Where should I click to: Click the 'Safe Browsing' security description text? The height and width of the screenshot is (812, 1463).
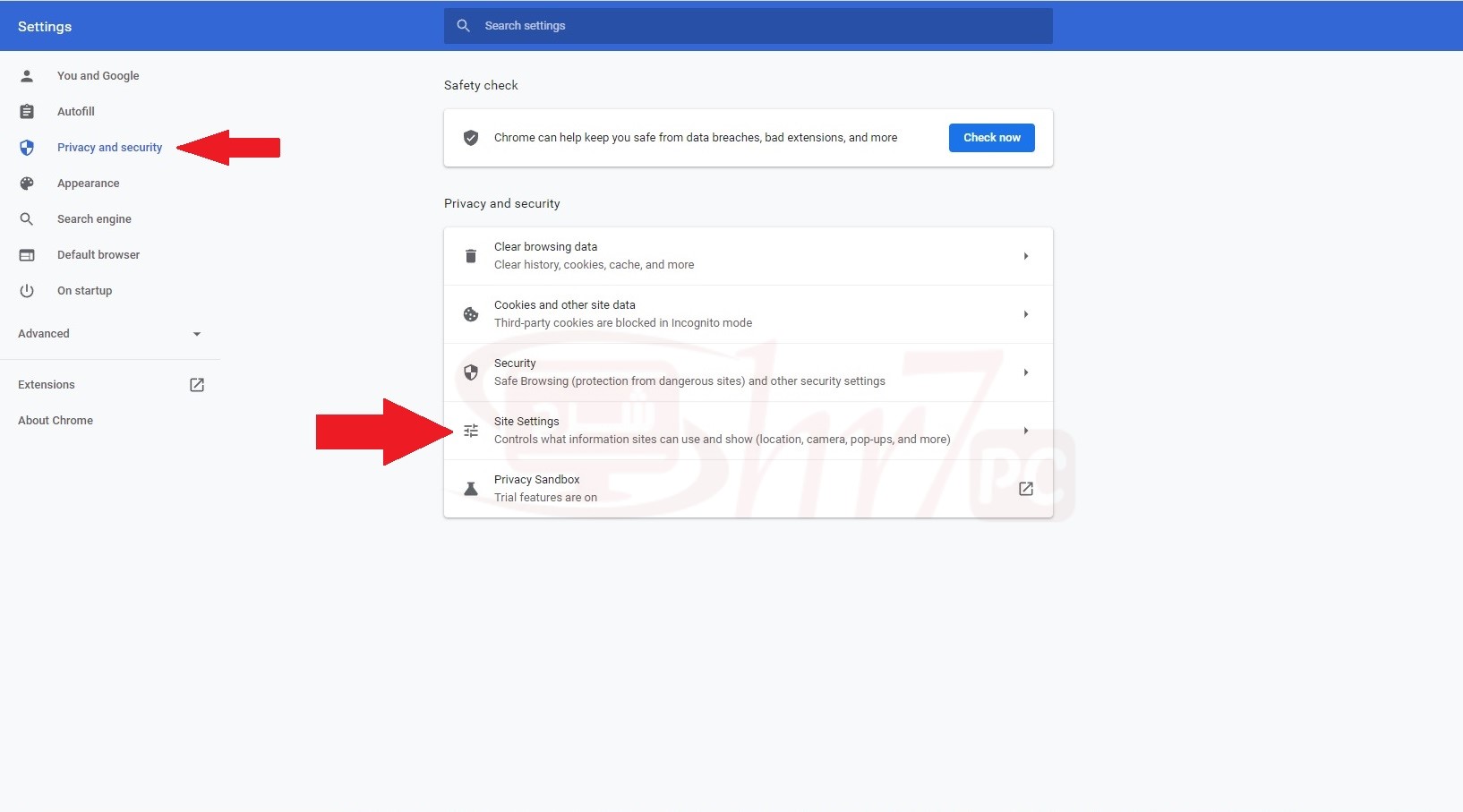pos(689,381)
